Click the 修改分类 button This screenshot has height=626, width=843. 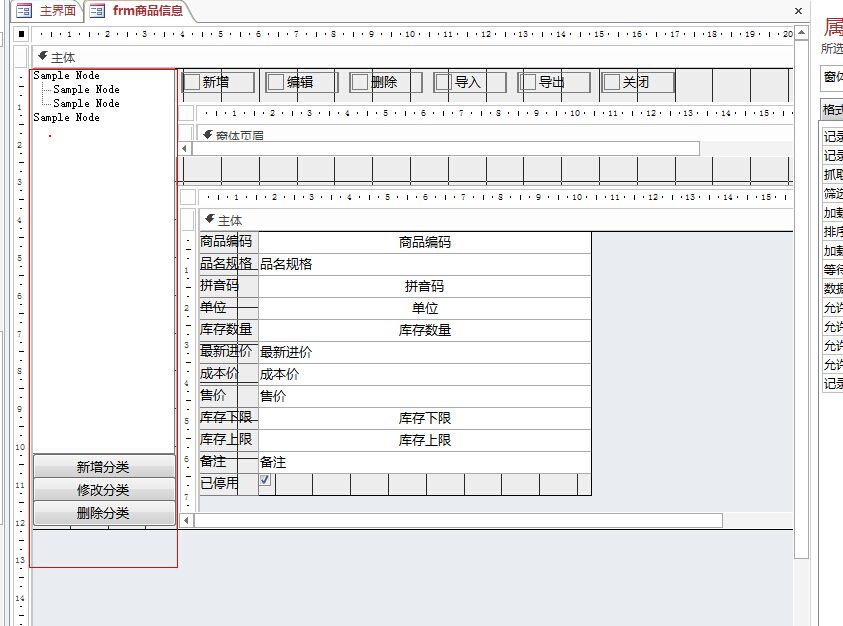[x=103, y=490]
